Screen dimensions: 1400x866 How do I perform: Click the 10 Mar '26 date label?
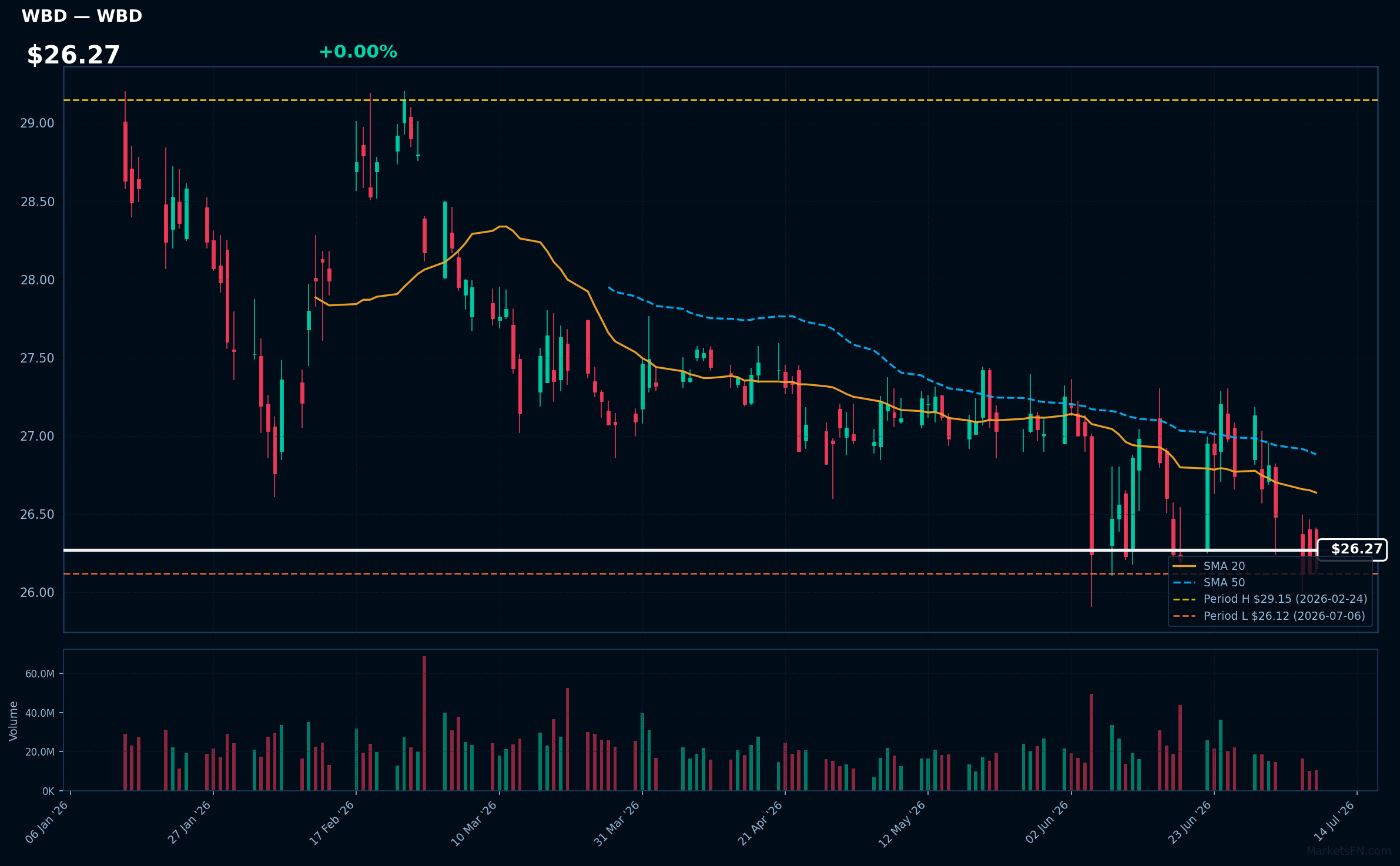[x=474, y=823]
